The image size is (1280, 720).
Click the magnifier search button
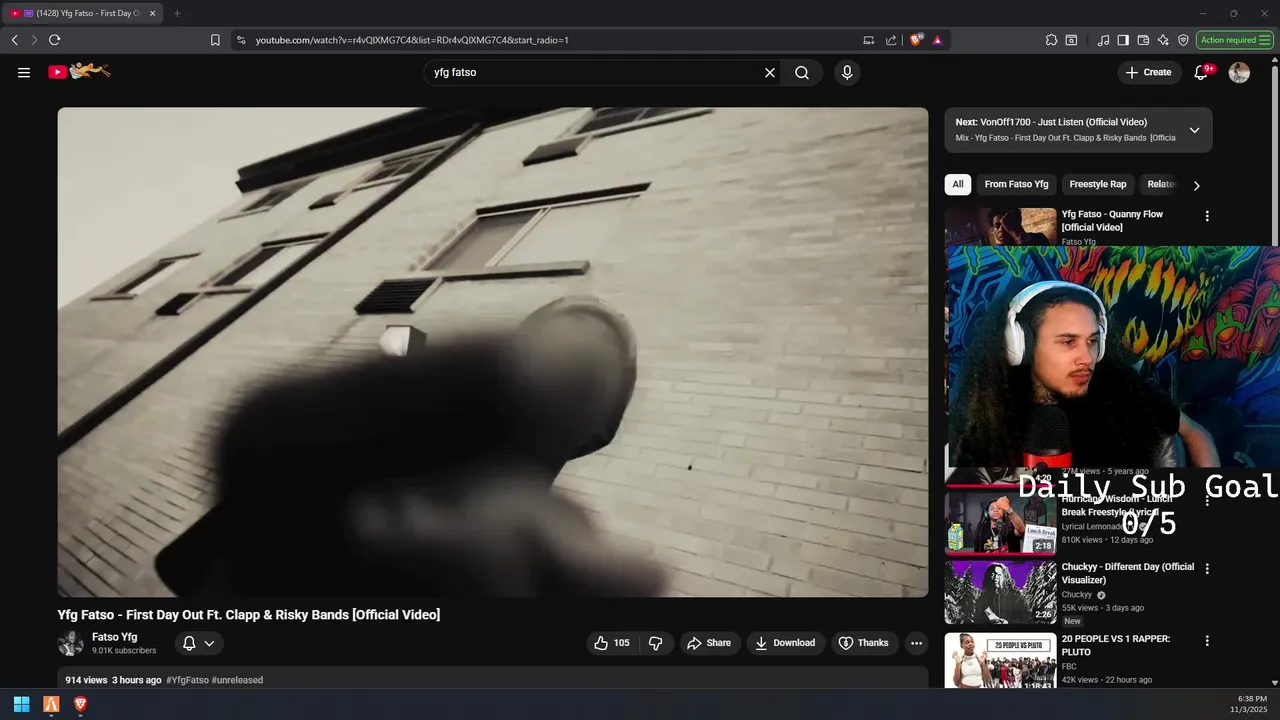[x=802, y=72]
